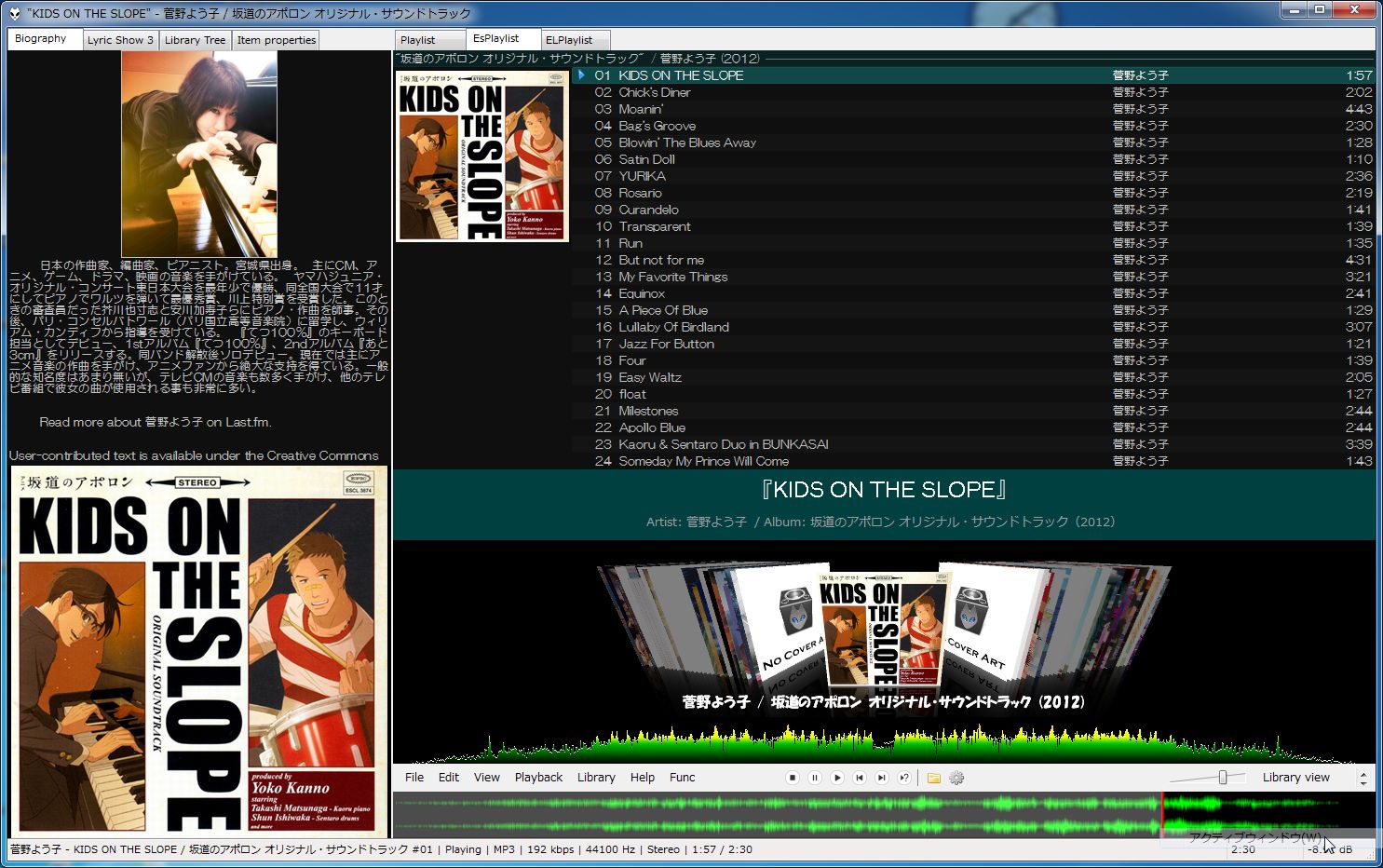Open the Lyric Show 3 tab

pyautogui.click(x=120, y=40)
